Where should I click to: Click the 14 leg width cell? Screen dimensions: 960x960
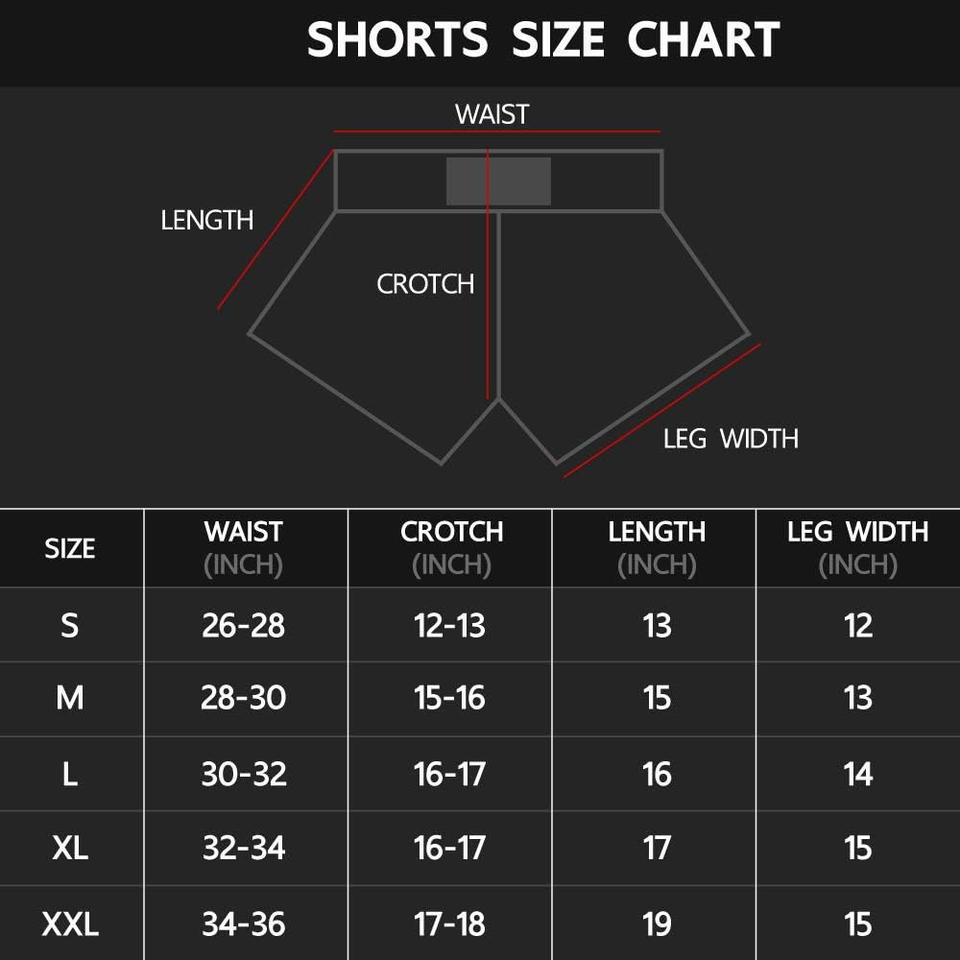(x=858, y=774)
